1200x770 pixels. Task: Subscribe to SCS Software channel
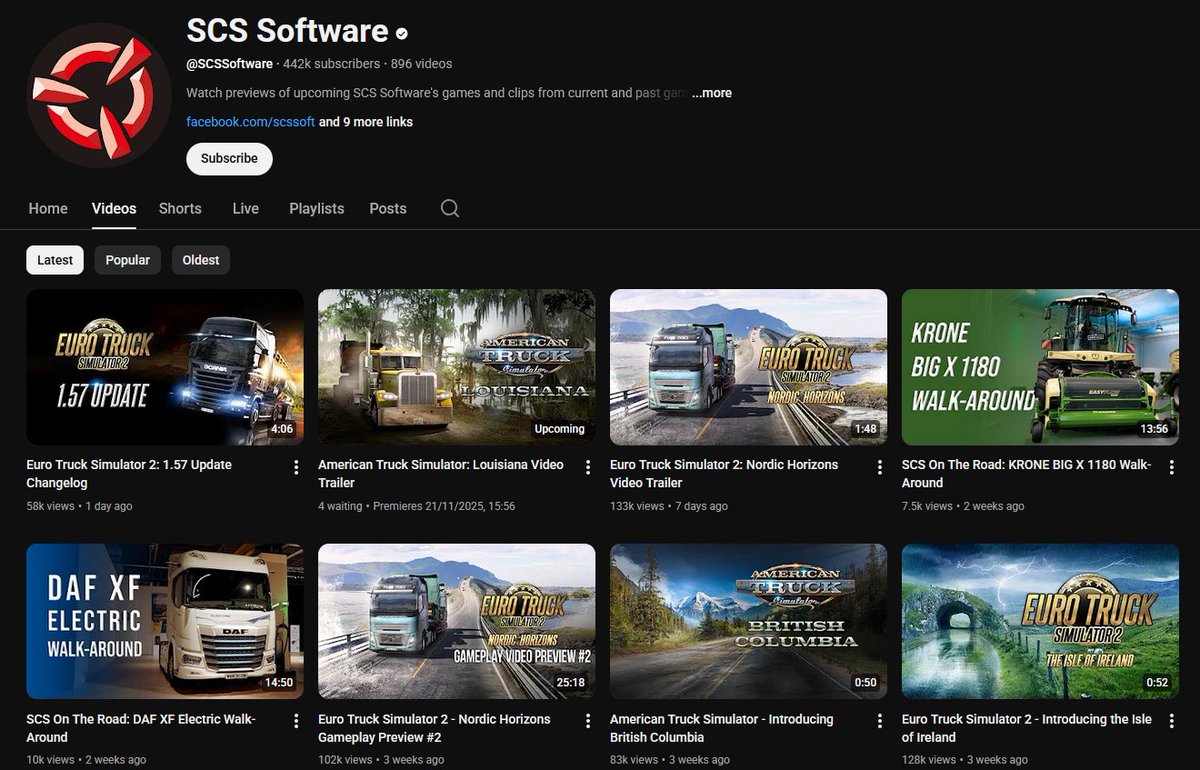[x=229, y=158]
